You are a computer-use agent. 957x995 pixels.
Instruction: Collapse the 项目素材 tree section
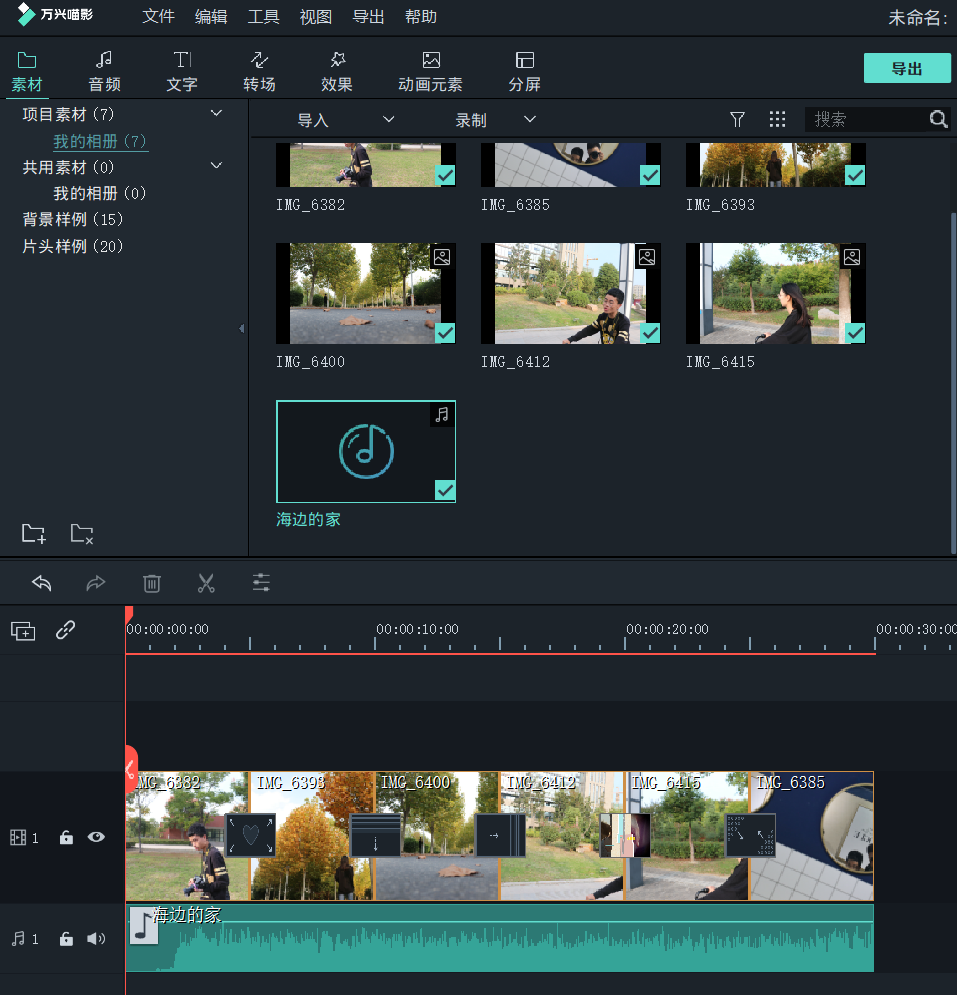[216, 114]
